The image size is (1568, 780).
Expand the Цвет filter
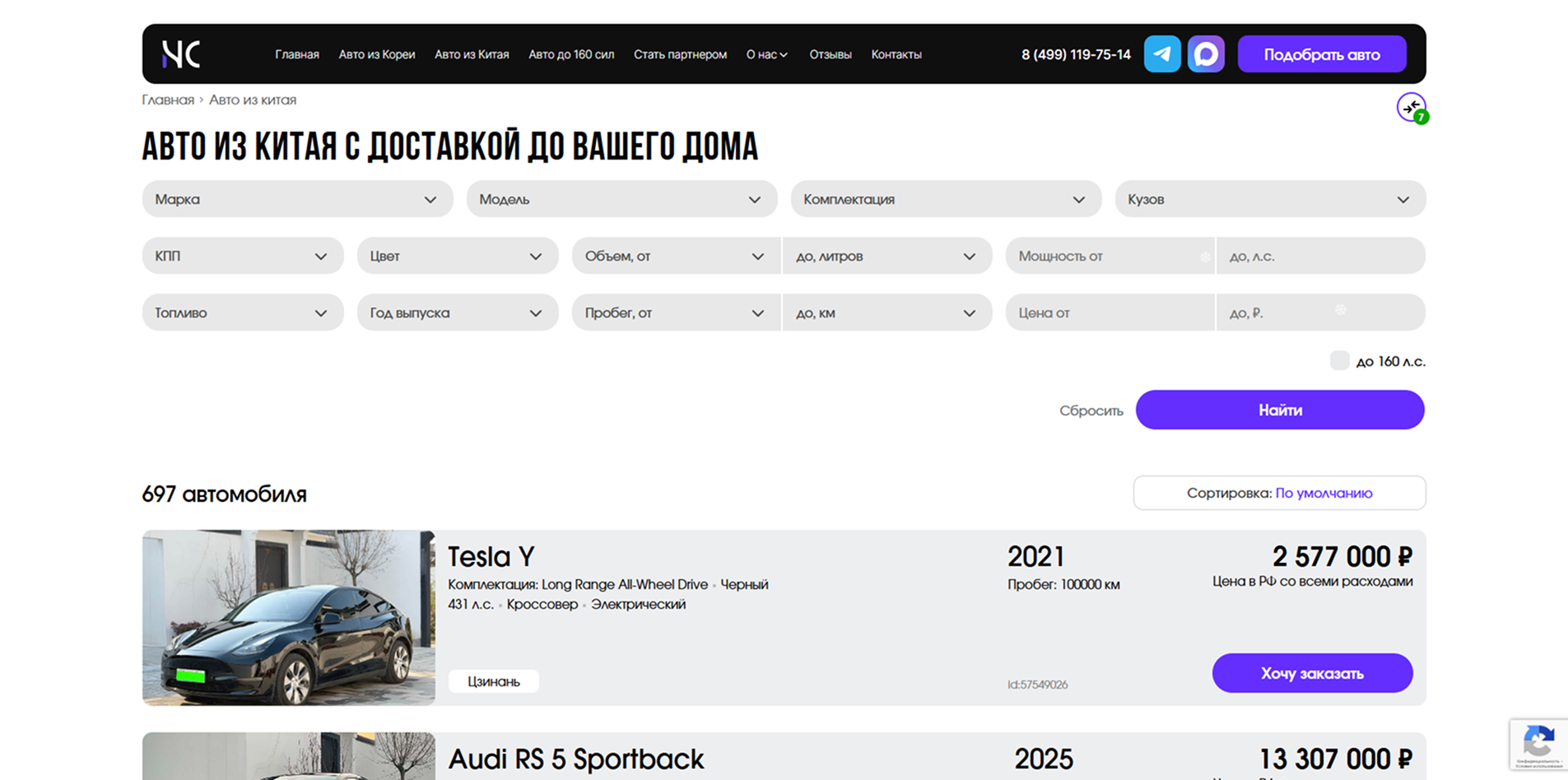[x=457, y=255]
